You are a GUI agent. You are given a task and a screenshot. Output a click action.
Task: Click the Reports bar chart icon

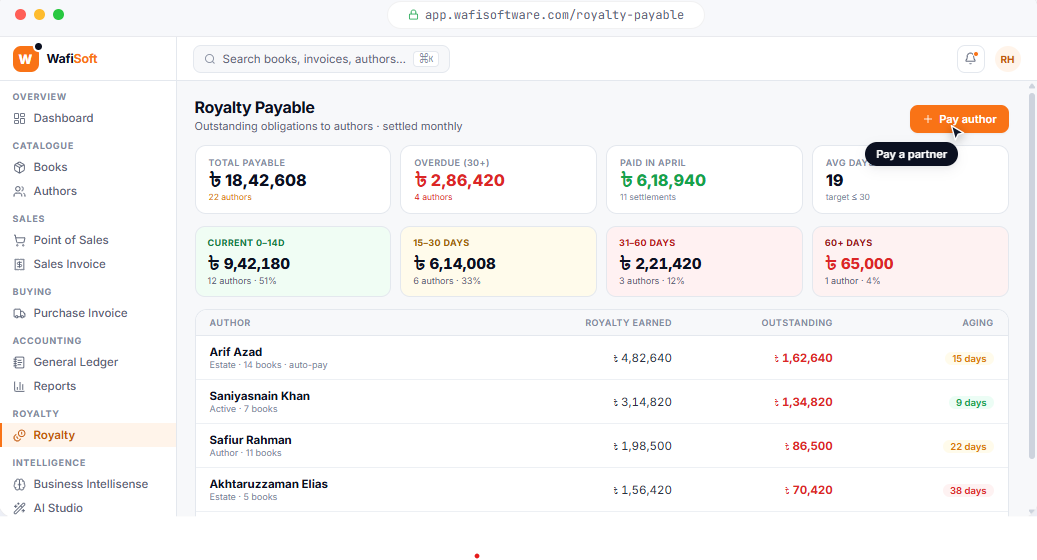(19, 386)
